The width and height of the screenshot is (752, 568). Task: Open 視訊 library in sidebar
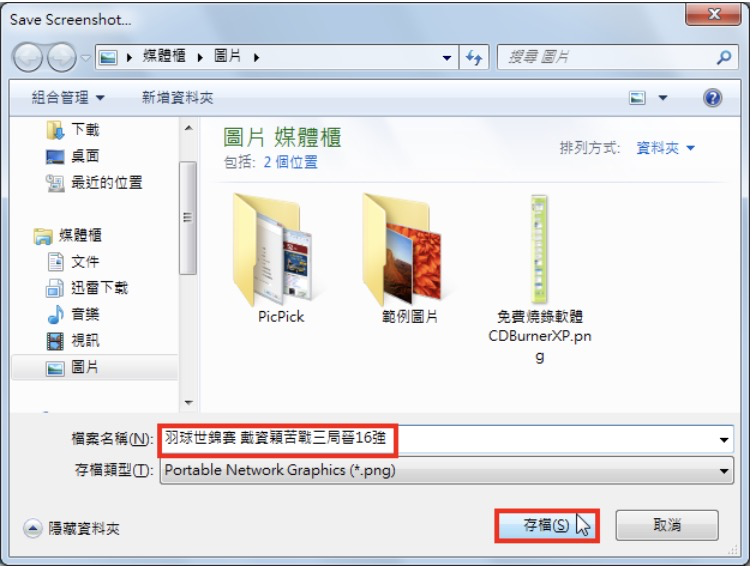click(x=73, y=341)
